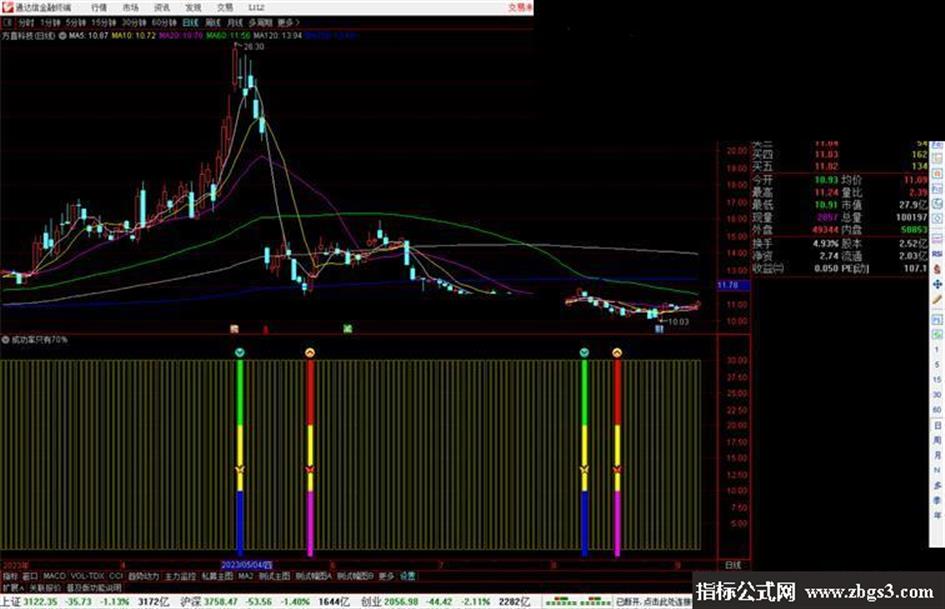The image size is (945, 609).
Task: Click the 15 minute shortcut in right toolbar
Action: (x=937, y=379)
